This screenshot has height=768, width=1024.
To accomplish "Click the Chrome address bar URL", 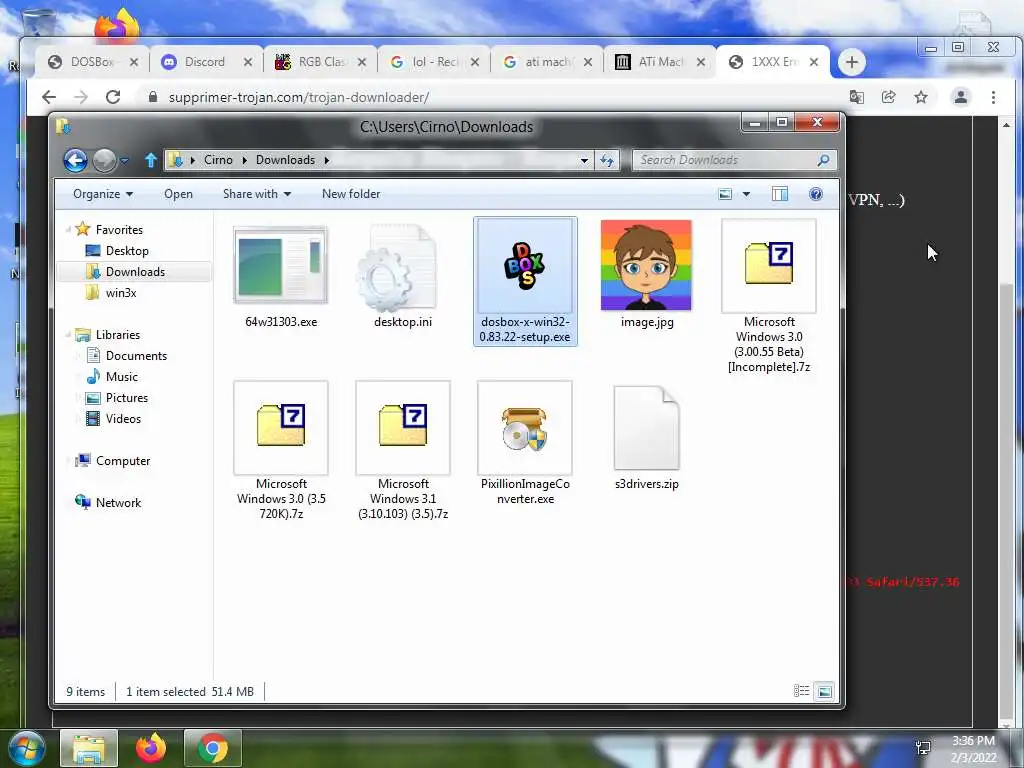I will pyautogui.click(x=298, y=97).
